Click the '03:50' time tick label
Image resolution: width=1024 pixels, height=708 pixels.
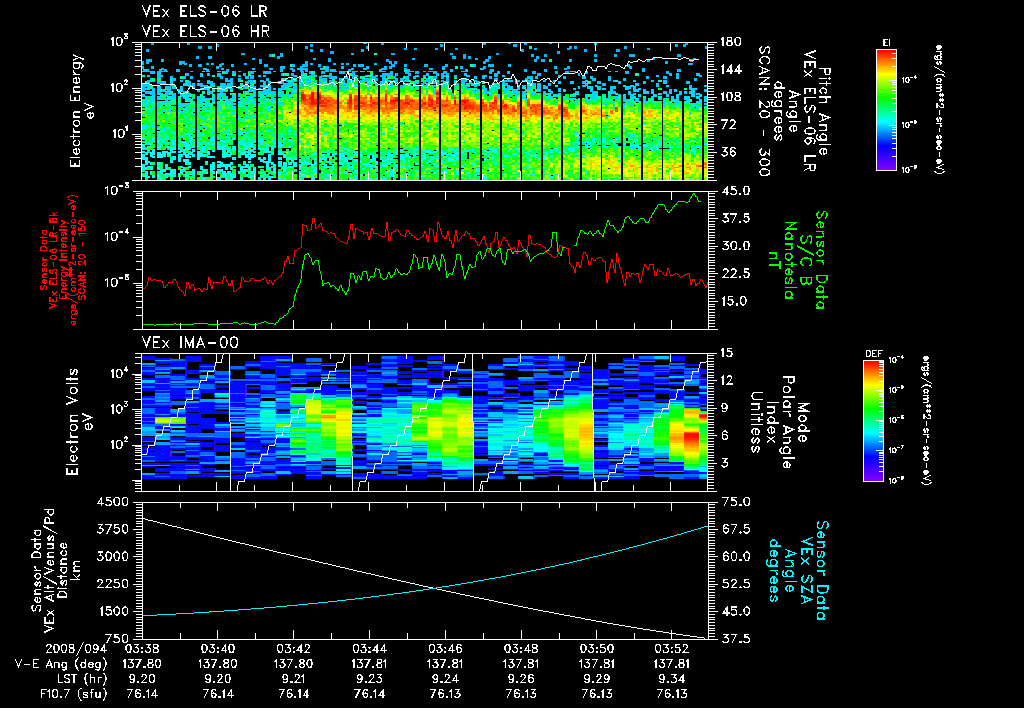597,649
